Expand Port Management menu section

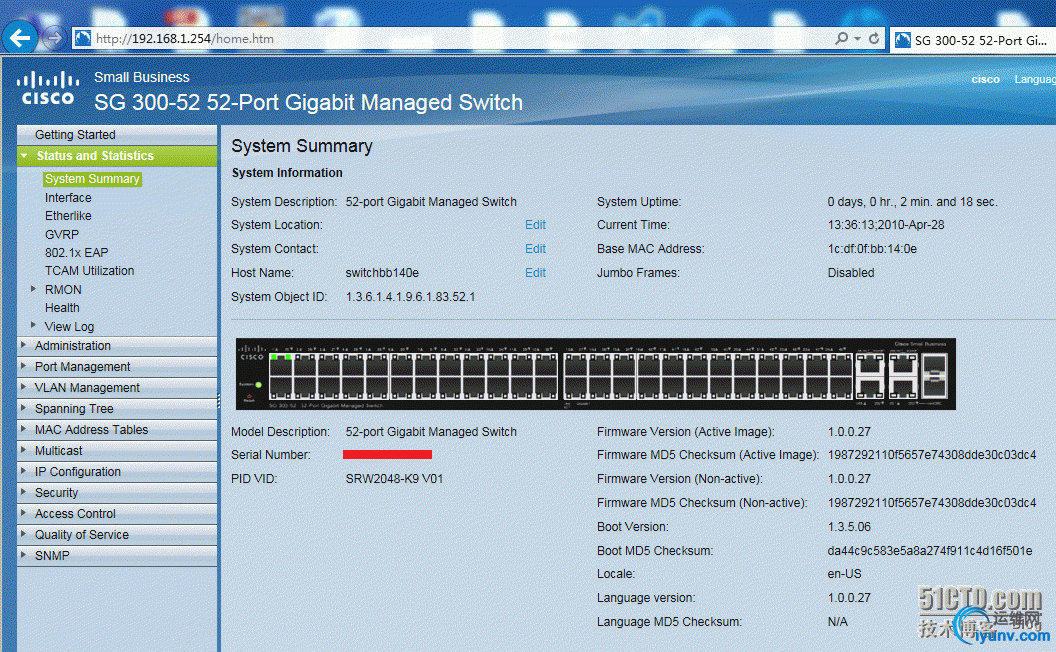117,366
